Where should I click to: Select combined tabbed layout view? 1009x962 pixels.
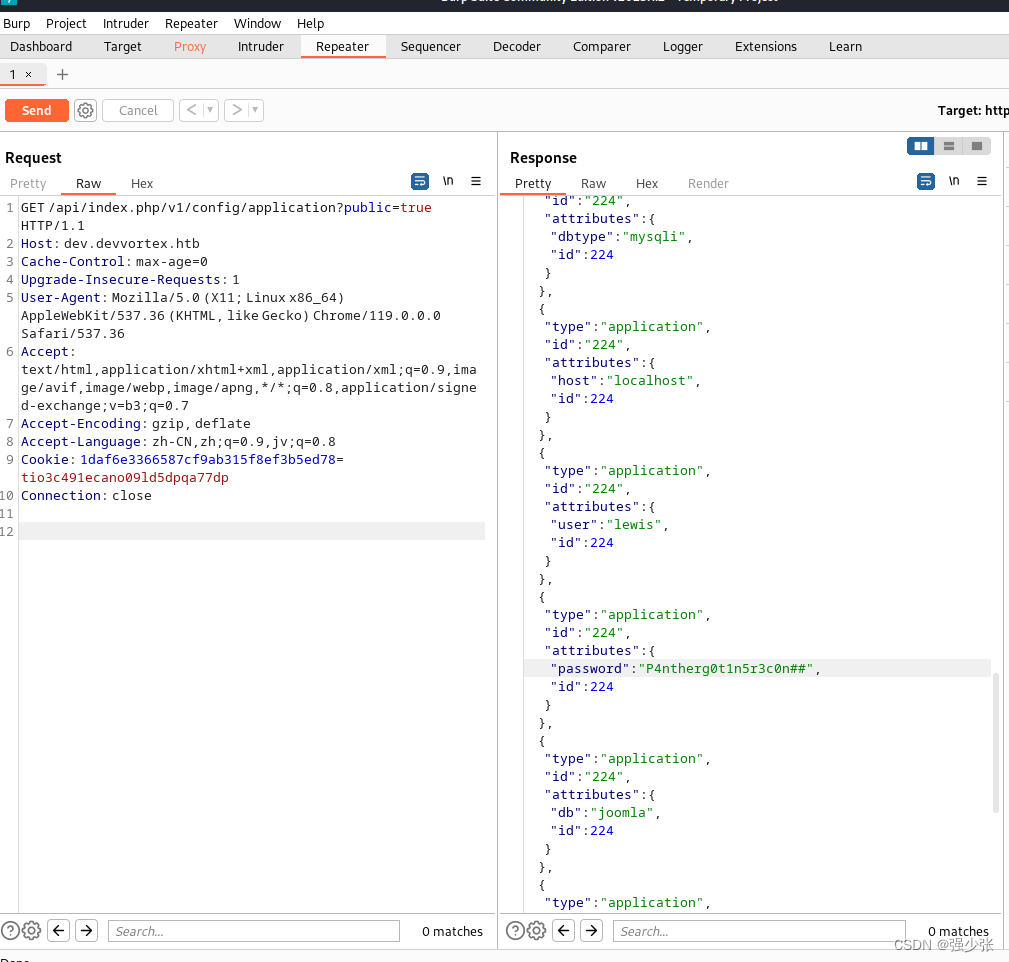tap(977, 146)
